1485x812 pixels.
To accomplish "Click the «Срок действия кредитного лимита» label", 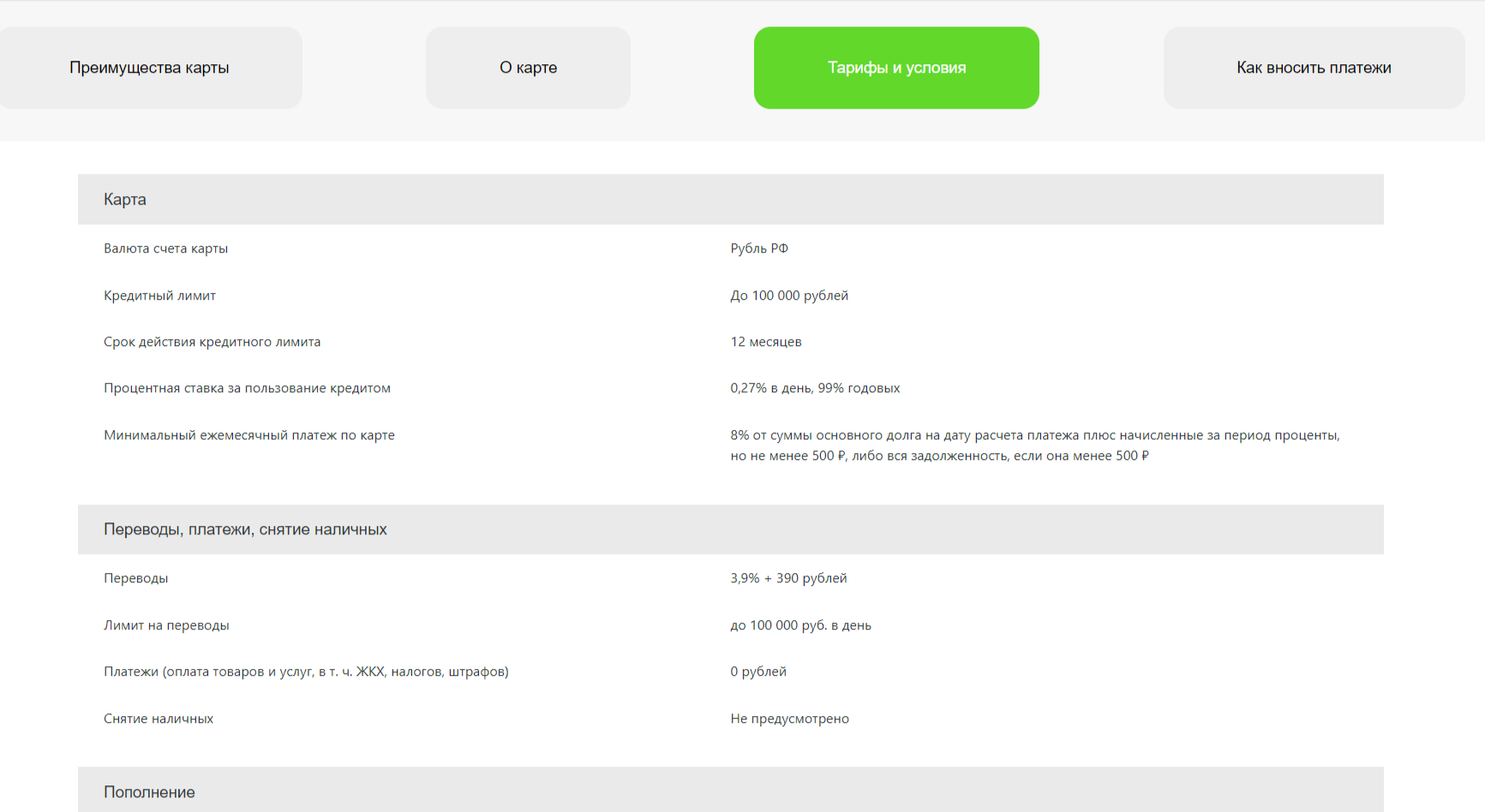I will [212, 342].
